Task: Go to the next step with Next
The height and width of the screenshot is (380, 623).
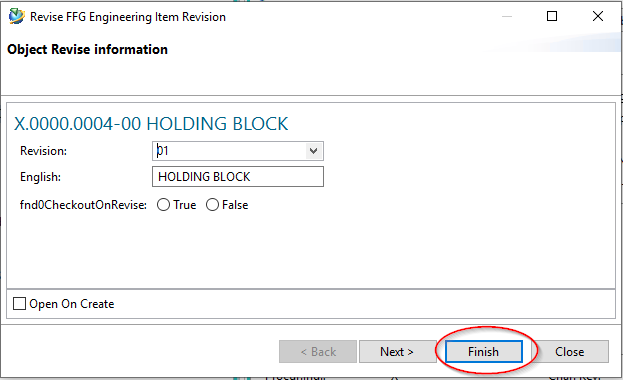Action: [397, 352]
